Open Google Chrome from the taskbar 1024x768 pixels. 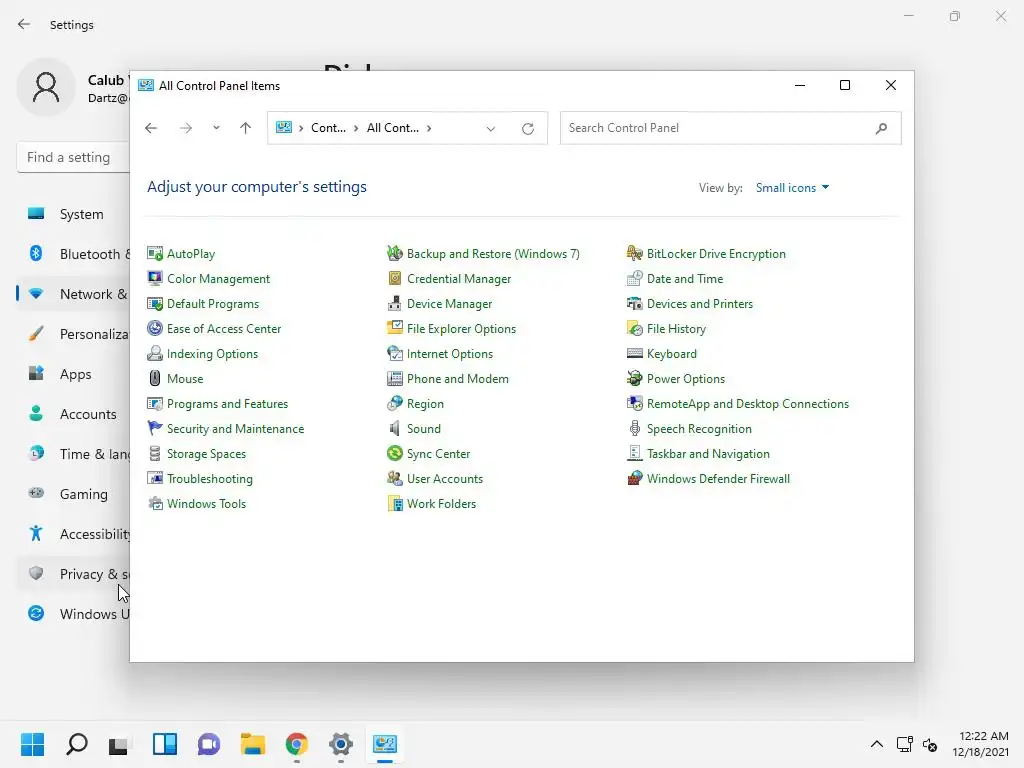click(296, 744)
